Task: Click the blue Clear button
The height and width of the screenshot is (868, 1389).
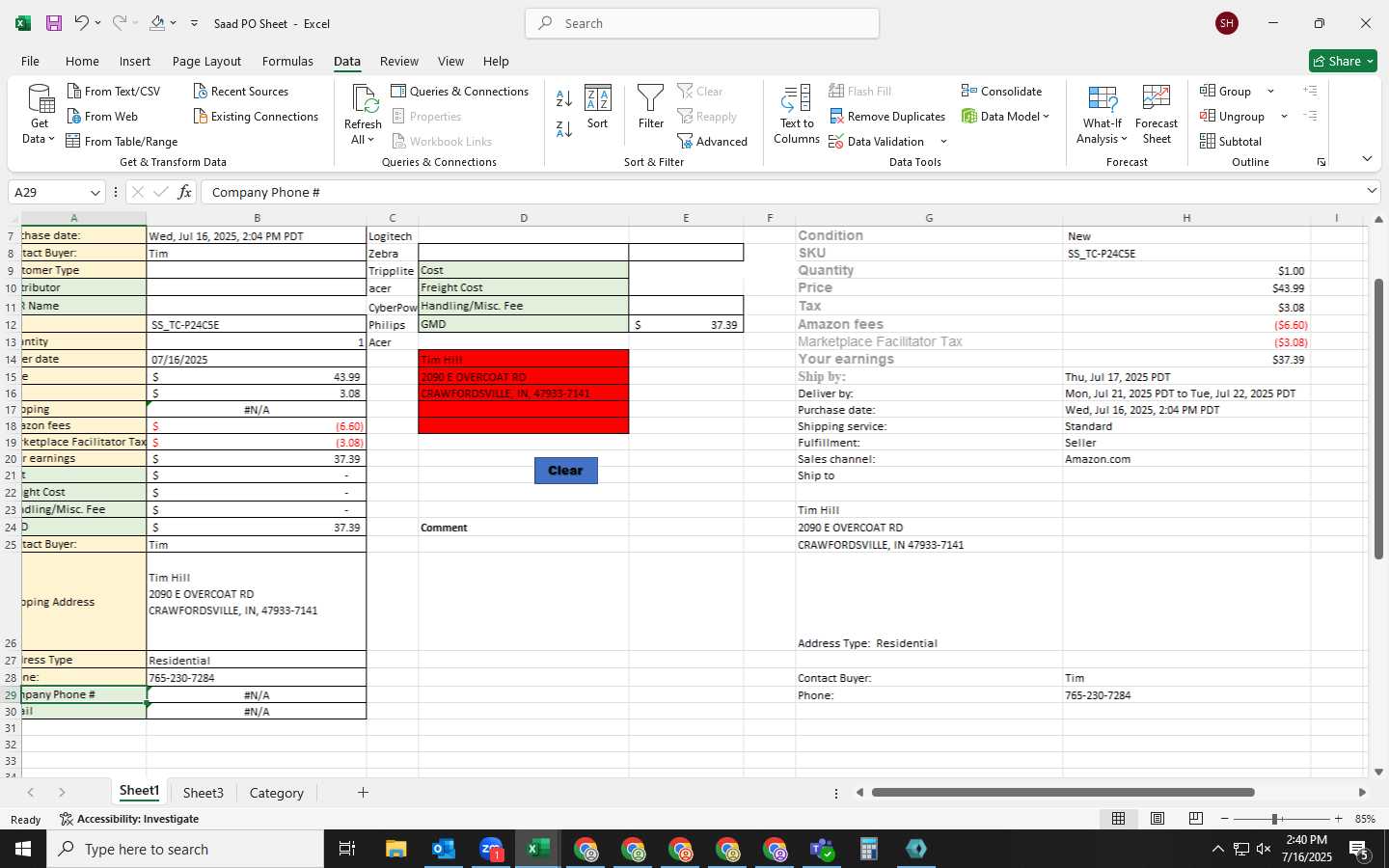Action: click(x=565, y=471)
